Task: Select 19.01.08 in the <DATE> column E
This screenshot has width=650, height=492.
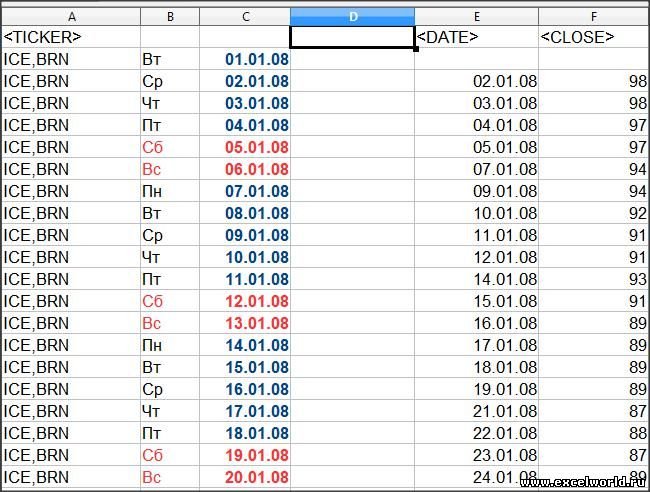Action: pos(476,388)
